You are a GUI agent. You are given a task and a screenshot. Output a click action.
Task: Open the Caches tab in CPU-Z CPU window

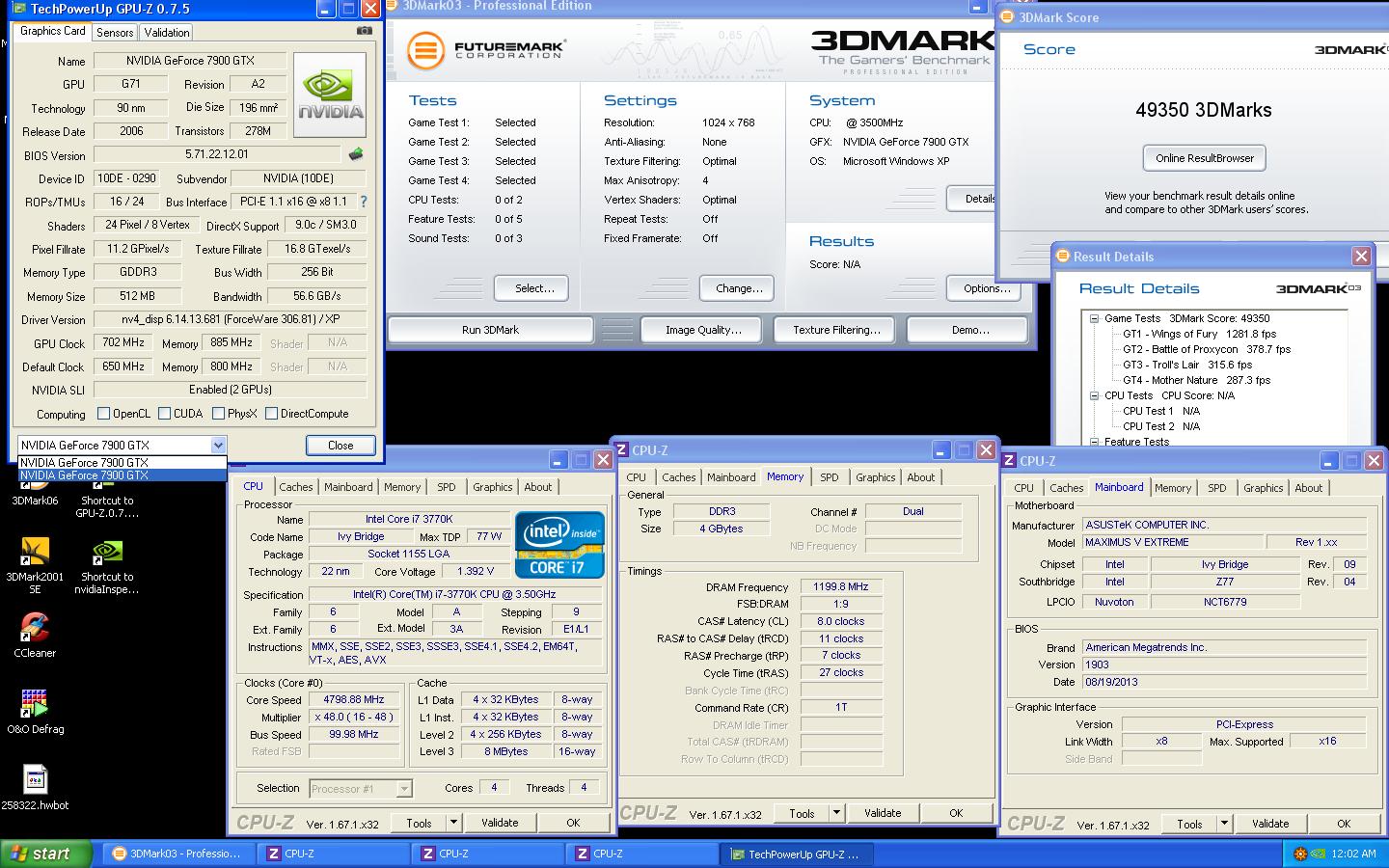pos(296,487)
